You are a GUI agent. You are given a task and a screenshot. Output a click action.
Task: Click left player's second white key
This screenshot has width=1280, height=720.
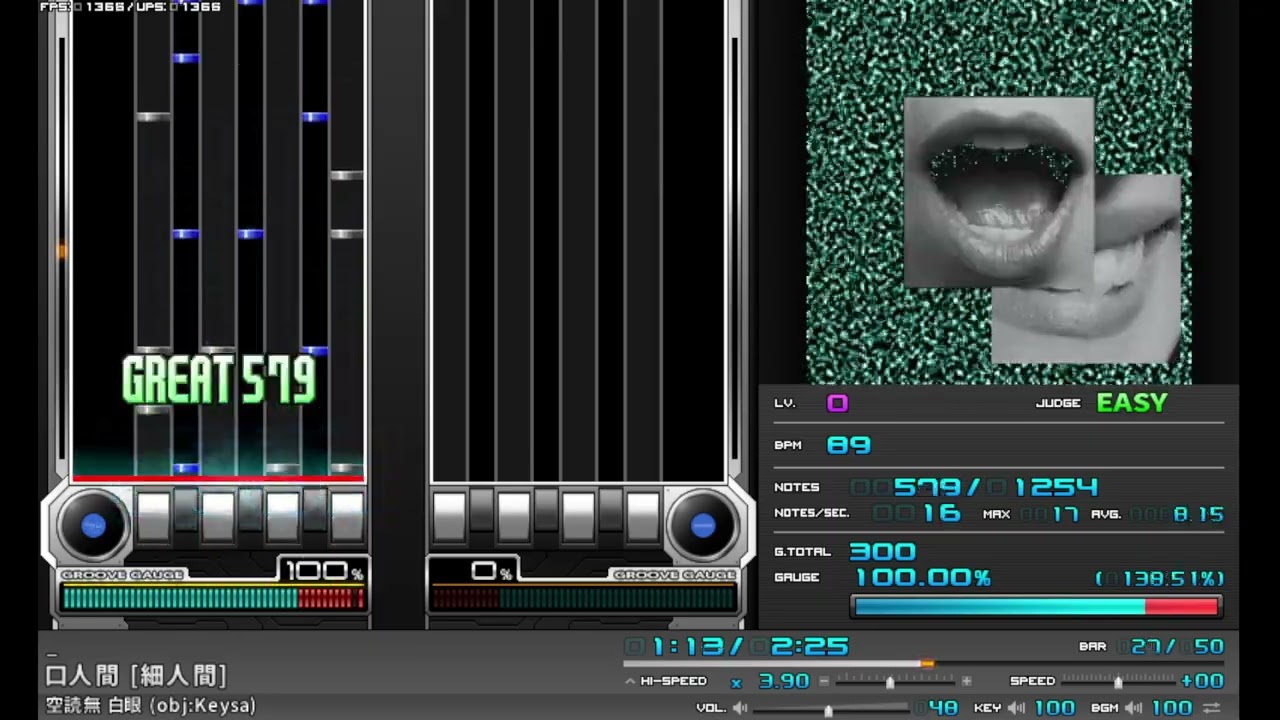[218, 517]
